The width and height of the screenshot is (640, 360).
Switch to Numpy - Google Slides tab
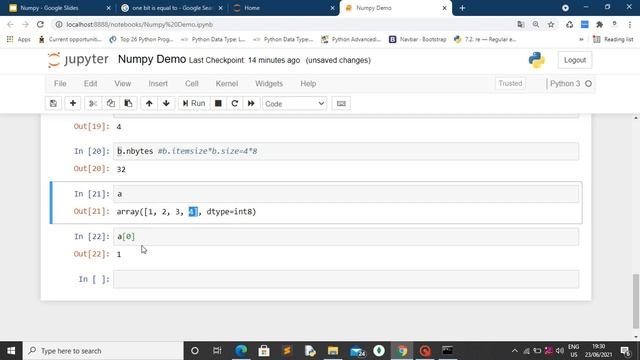(59, 8)
